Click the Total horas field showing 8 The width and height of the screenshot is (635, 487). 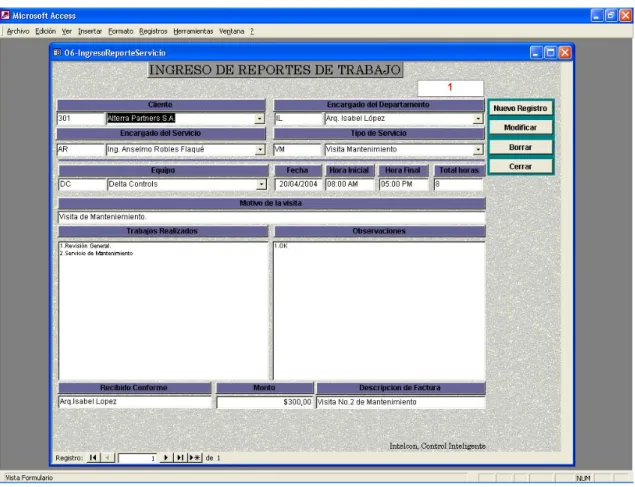click(x=458, y=184)
